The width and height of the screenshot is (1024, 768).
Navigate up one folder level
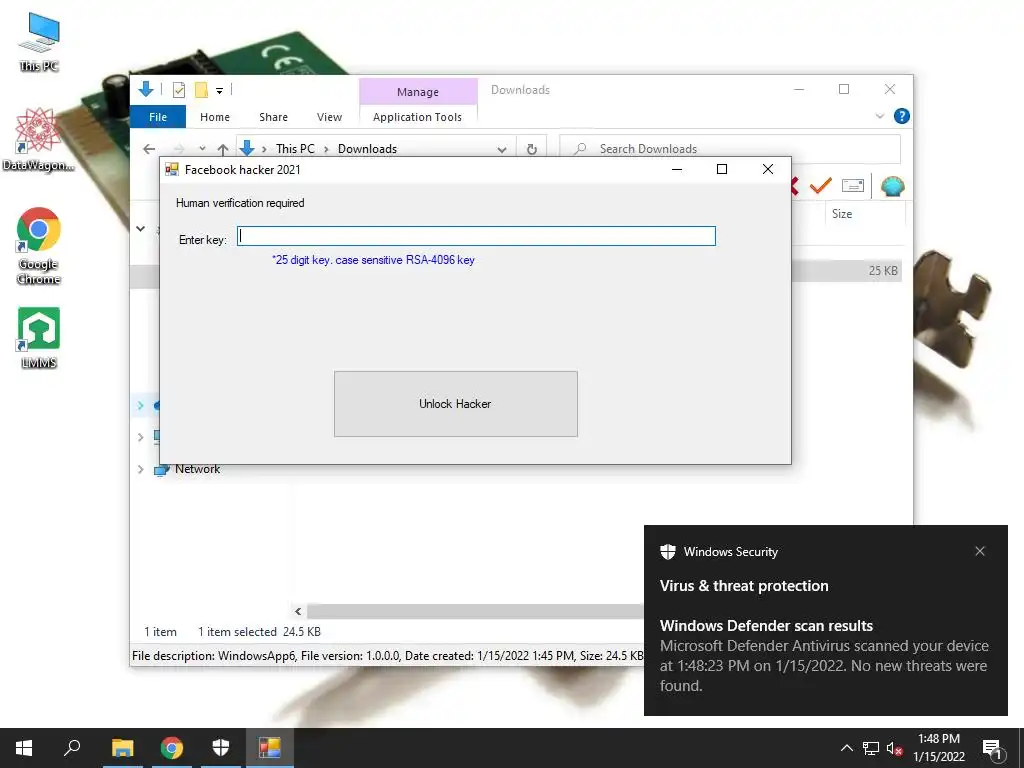223,149
